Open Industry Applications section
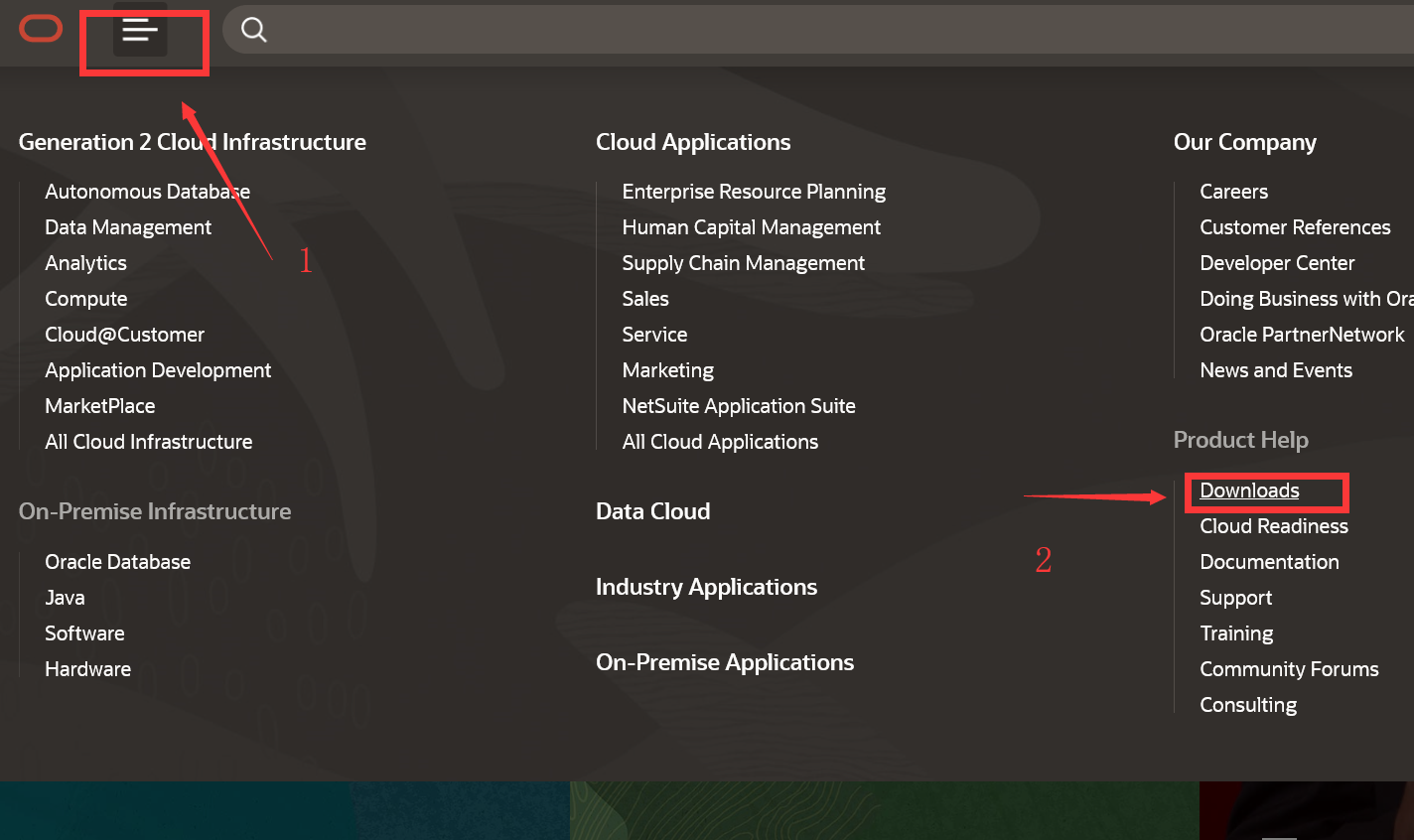This screenshot has width=1414, height=840. coord(706,587)
